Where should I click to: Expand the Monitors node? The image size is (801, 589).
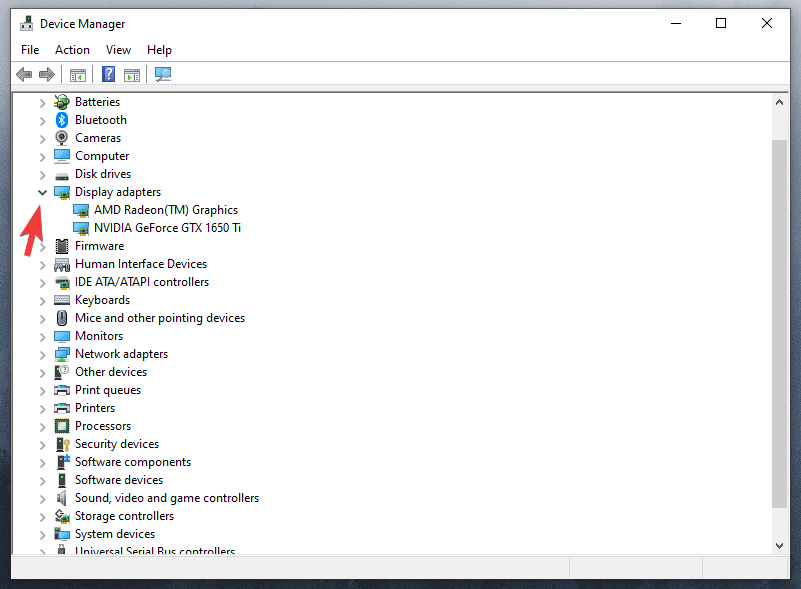click(x=42, y=337)
